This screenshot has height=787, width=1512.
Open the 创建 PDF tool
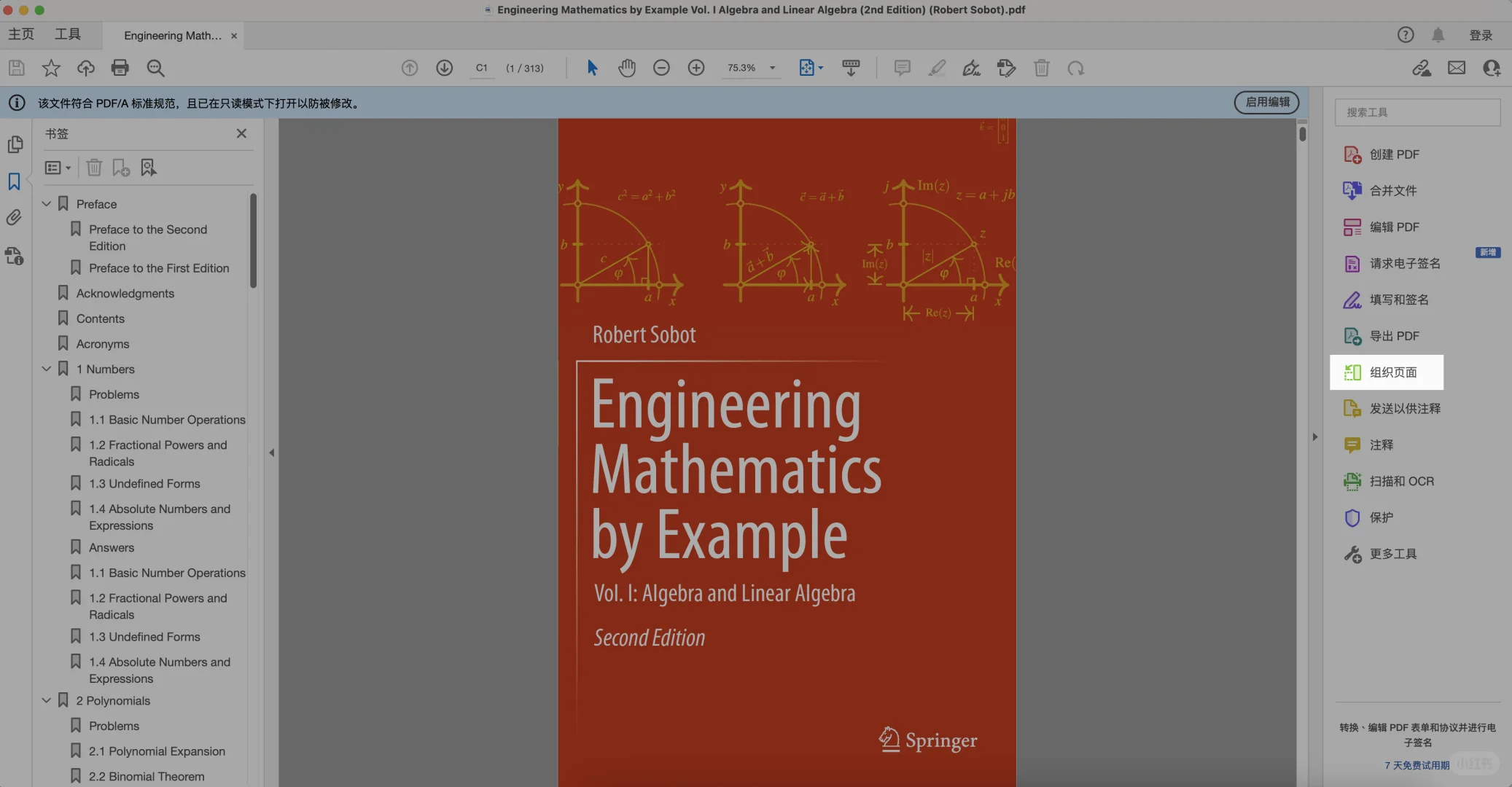[1382, 154]
